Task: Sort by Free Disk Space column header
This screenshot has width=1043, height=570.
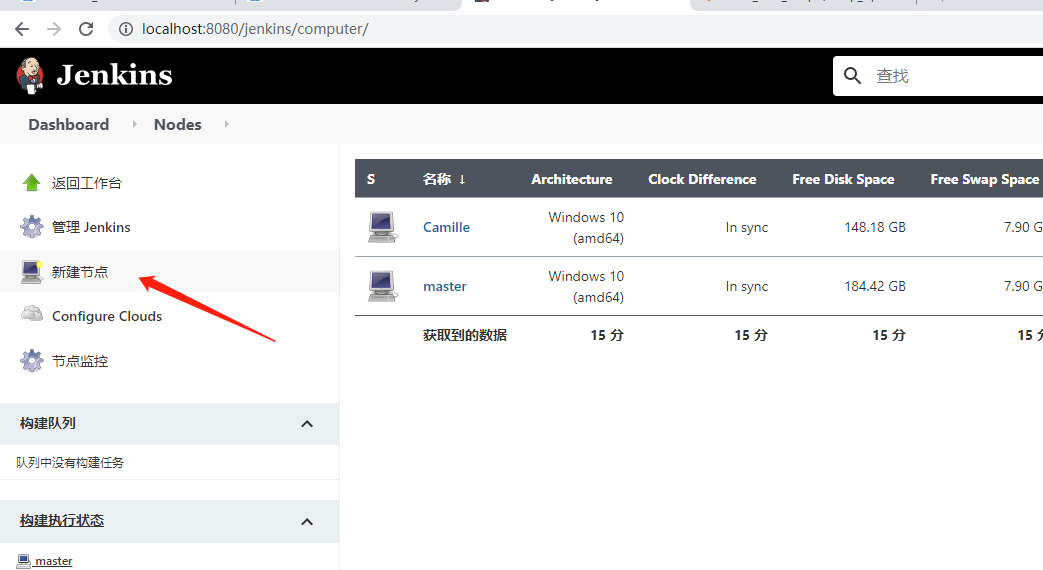Action: point(843,179)
